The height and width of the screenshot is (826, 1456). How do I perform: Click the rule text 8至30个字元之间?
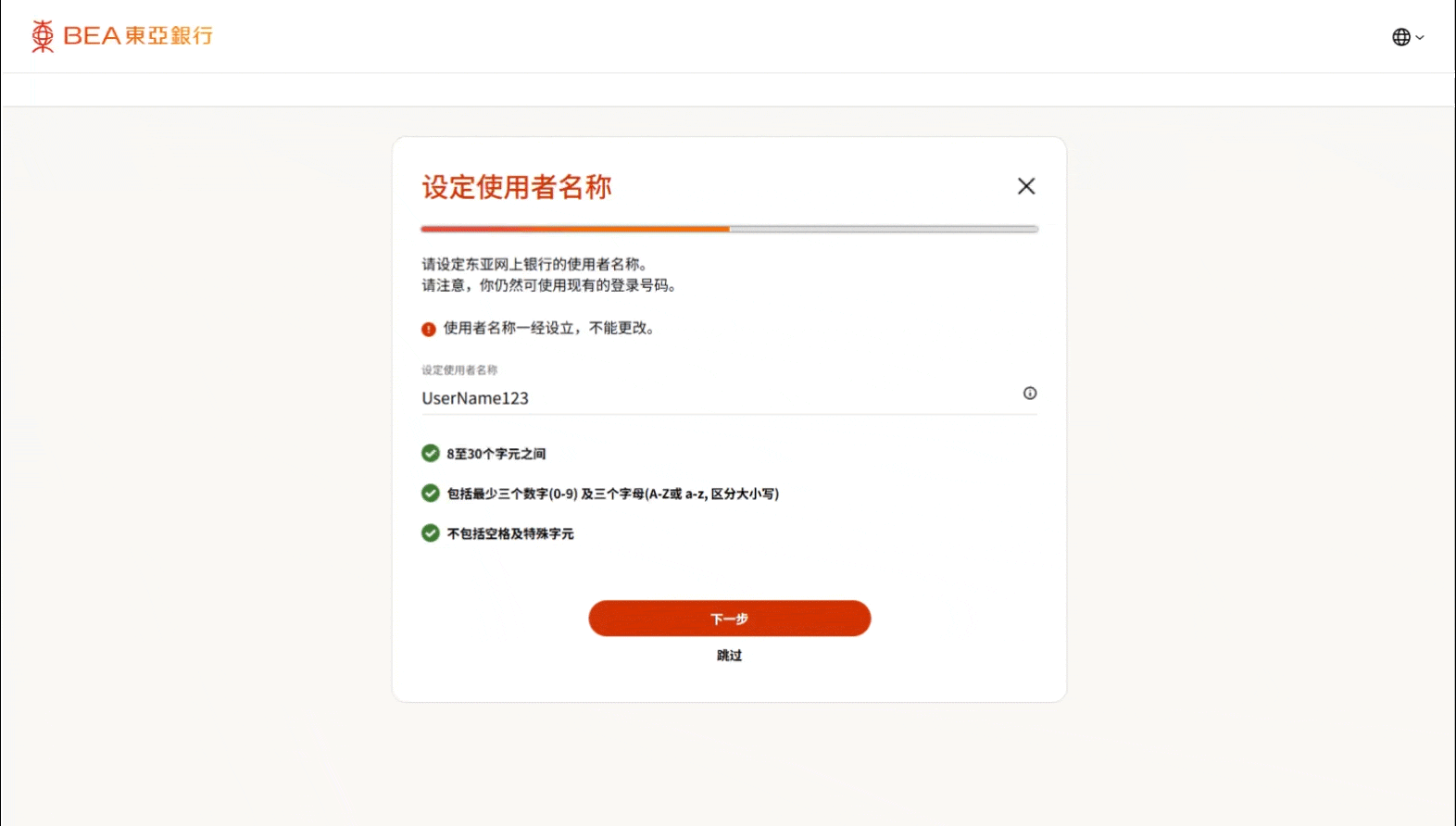click(496, 454)
